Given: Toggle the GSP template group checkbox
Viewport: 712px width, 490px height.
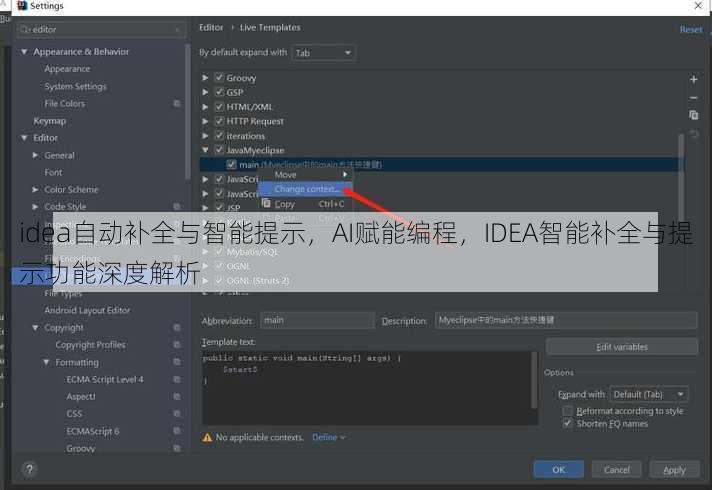Looking at the screenshot, I should coord(219,92).
